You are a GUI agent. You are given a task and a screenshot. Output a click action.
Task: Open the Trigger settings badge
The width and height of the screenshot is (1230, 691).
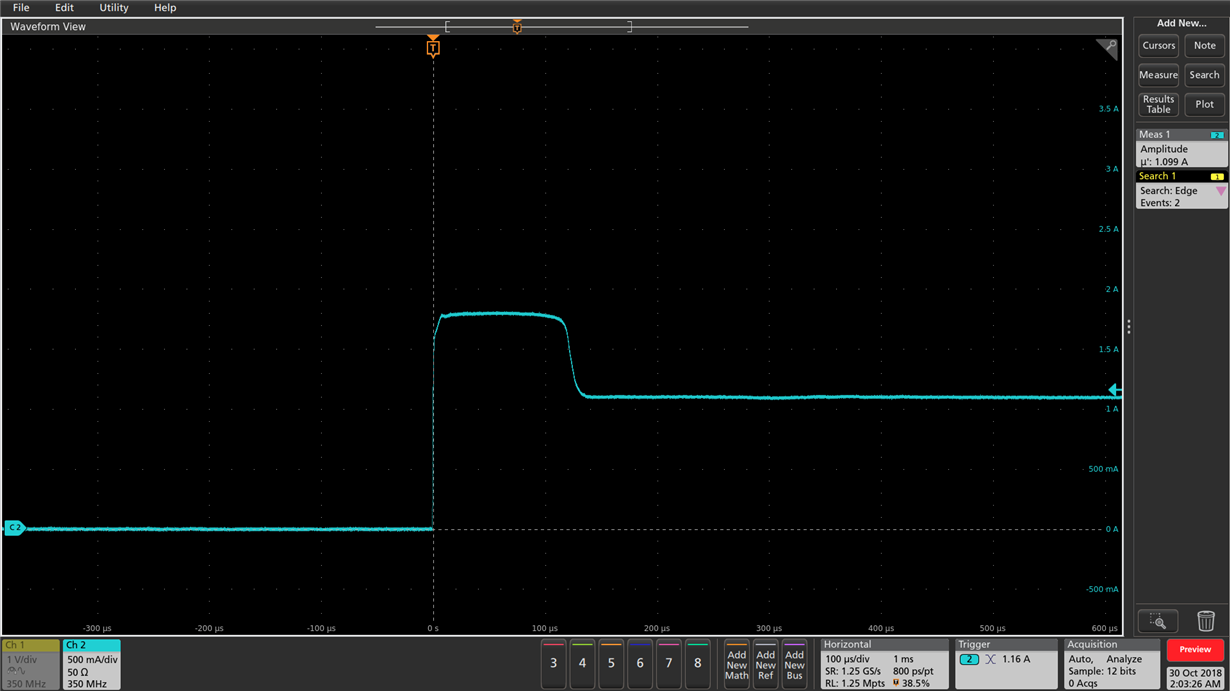click(1005, 664)
